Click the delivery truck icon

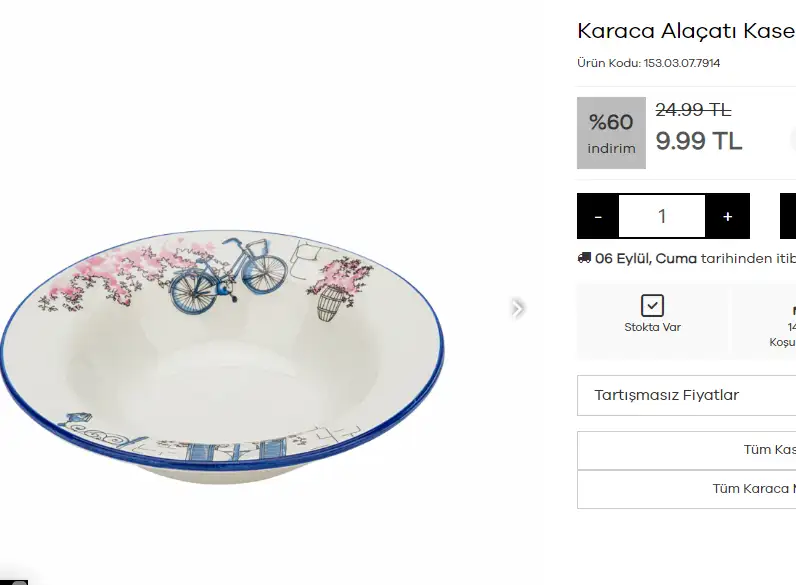tap(584, 258)
